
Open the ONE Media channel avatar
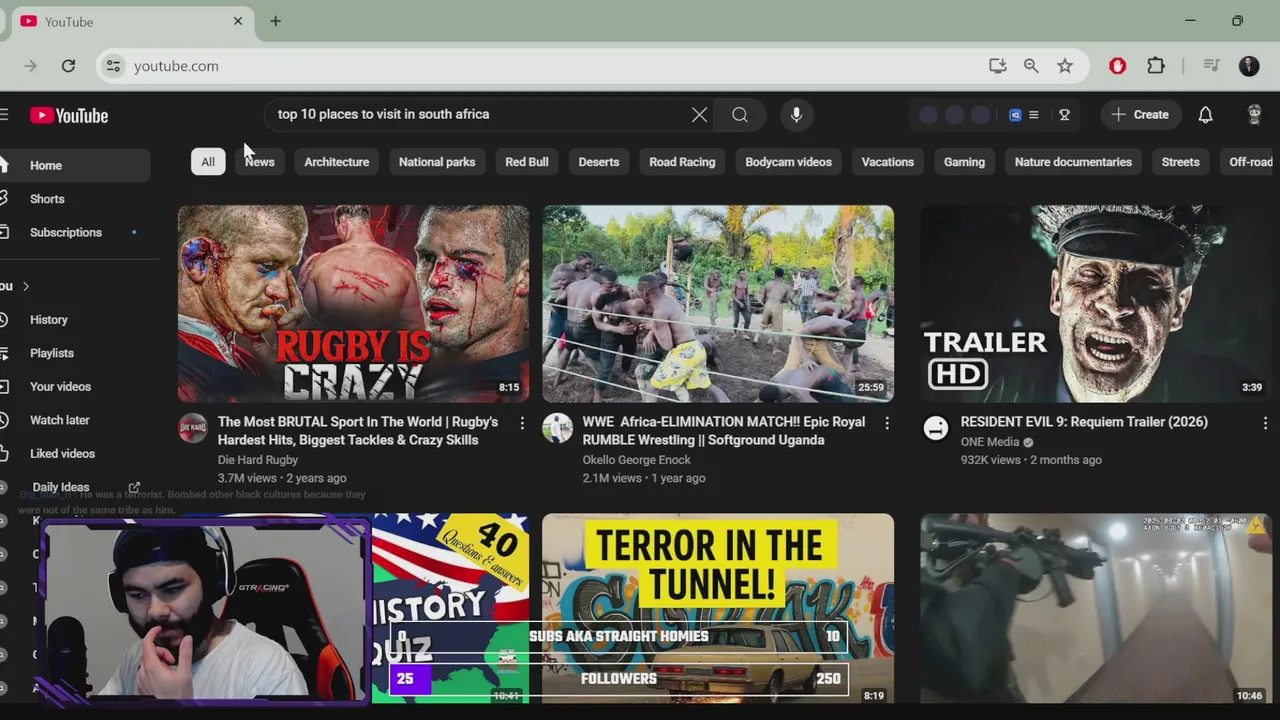936,428
